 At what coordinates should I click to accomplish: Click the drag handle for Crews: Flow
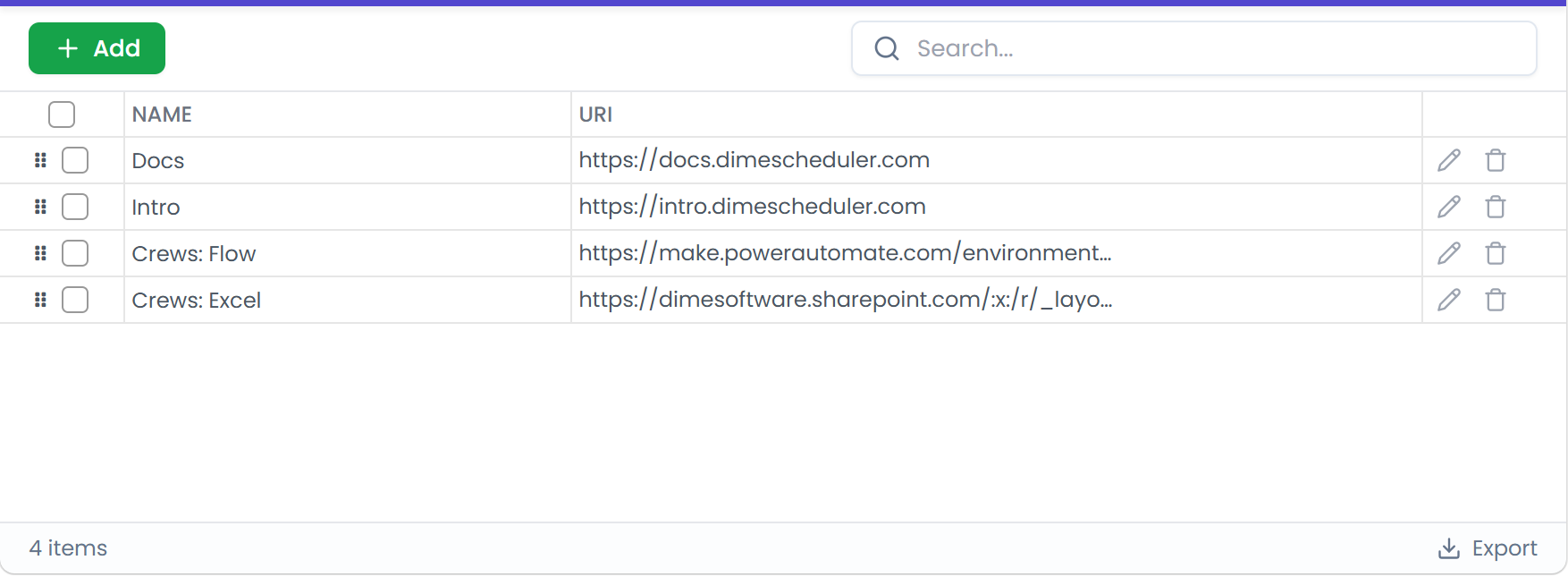click(40, 253)
